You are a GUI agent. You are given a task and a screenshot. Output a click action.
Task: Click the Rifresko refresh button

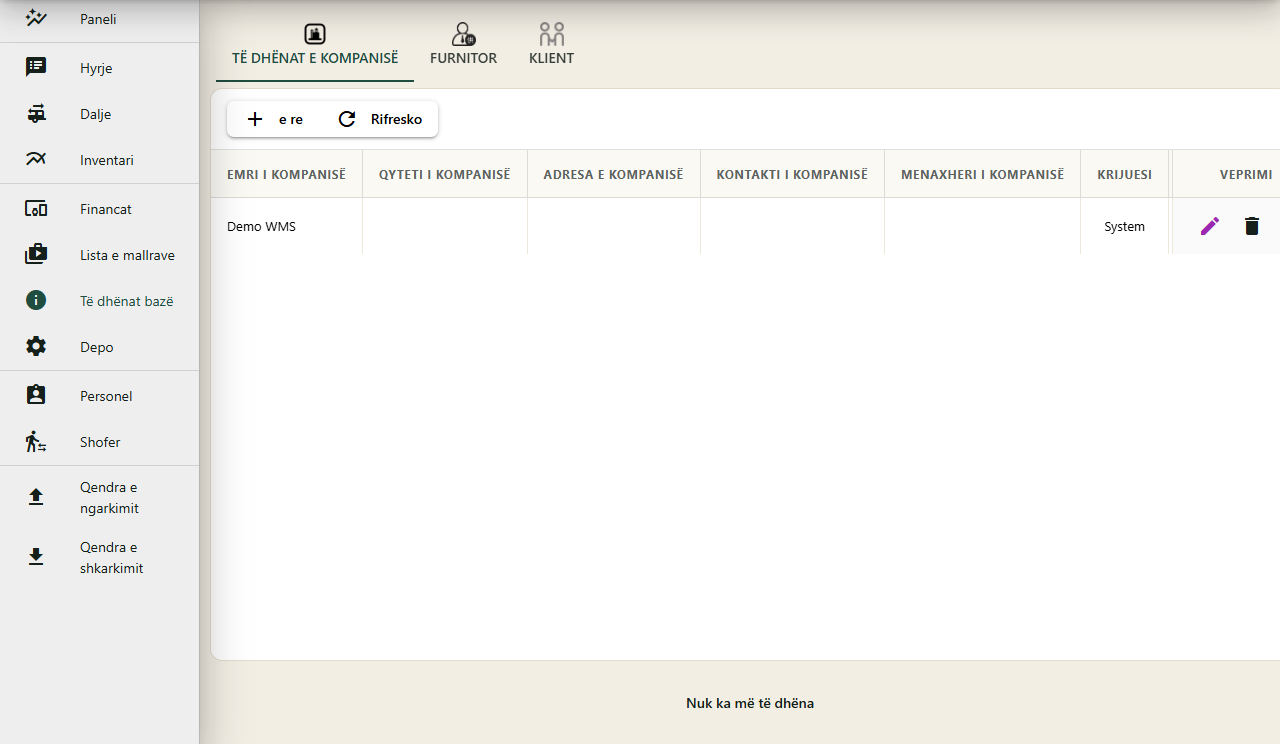click(x=380, y=119)
